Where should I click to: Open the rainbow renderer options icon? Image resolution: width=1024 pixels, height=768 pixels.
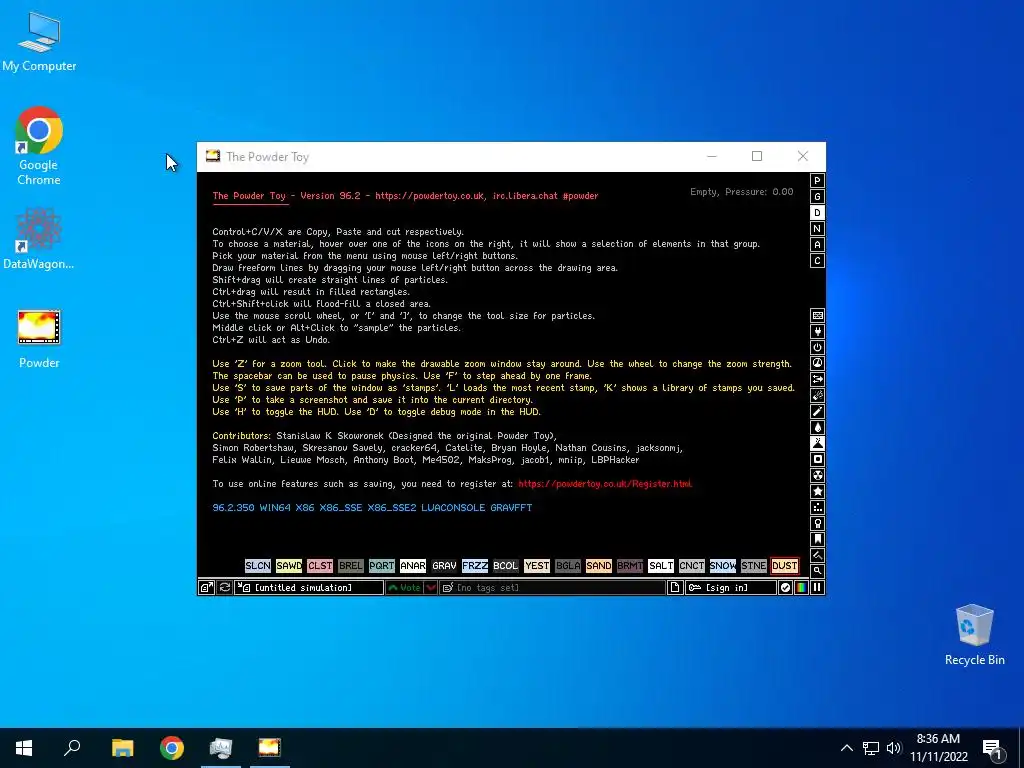click(801, 588)
